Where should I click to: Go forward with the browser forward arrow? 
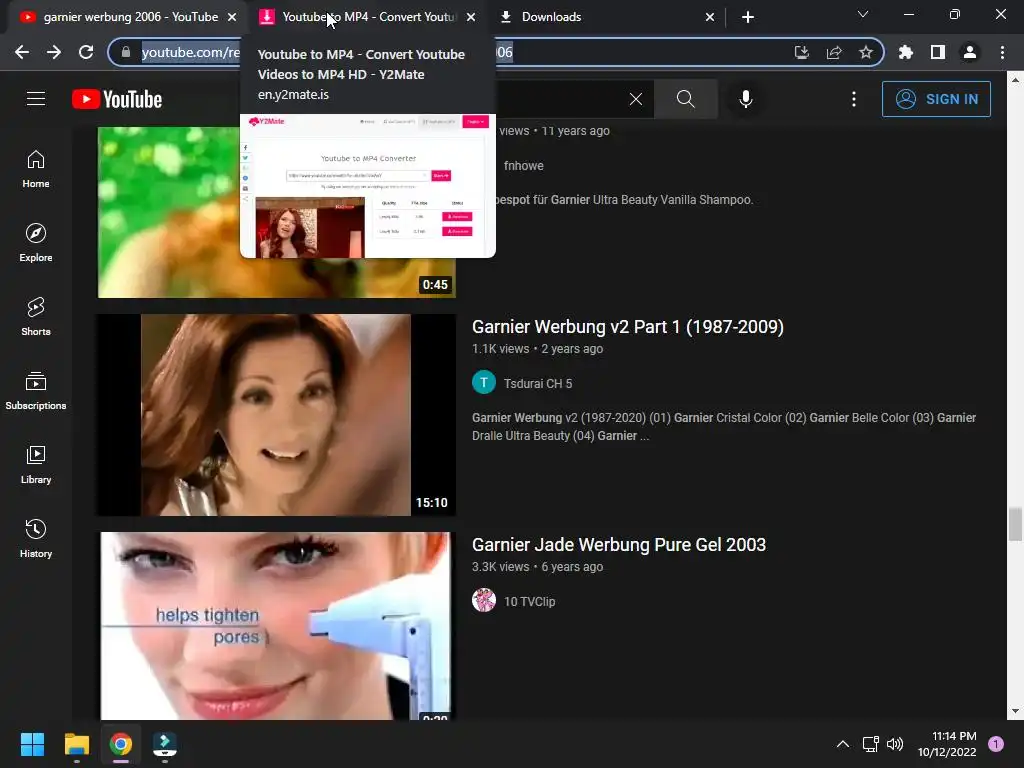(54, 52)
